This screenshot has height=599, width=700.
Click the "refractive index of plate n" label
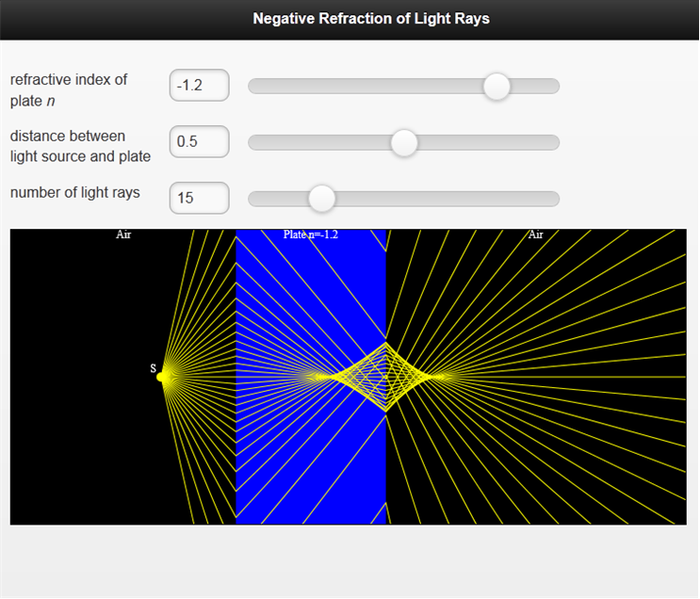click(69, 87)
